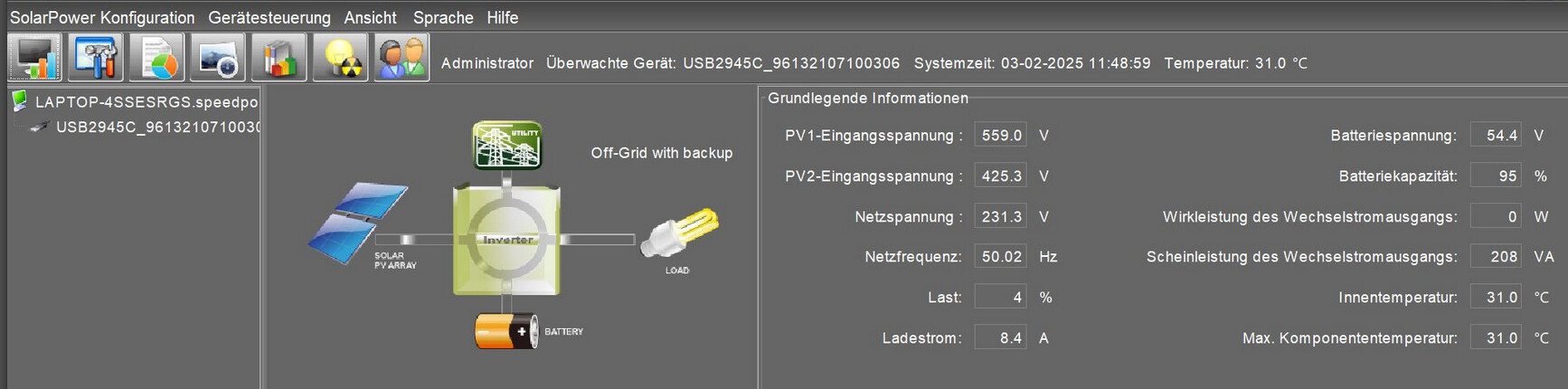Click the load light bulb graphic
Screen dimensions: 1568x389
680,234
